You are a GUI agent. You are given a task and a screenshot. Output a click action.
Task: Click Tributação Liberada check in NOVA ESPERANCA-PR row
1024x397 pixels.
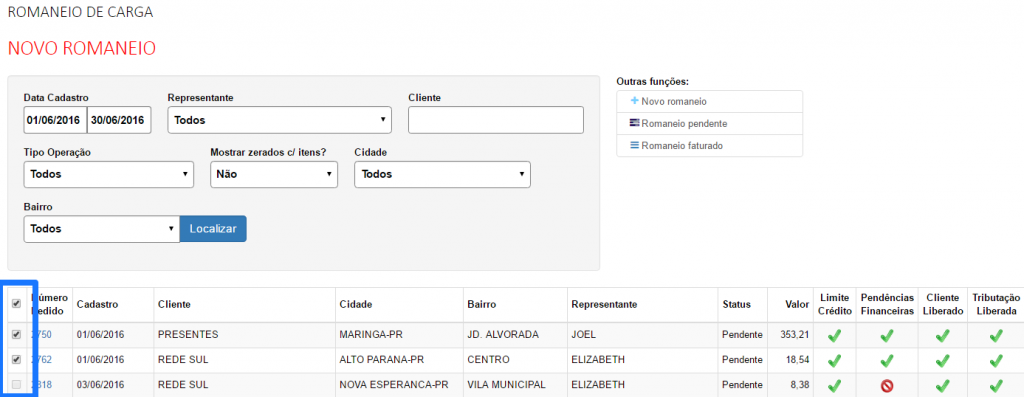click(x=996, y=385)
